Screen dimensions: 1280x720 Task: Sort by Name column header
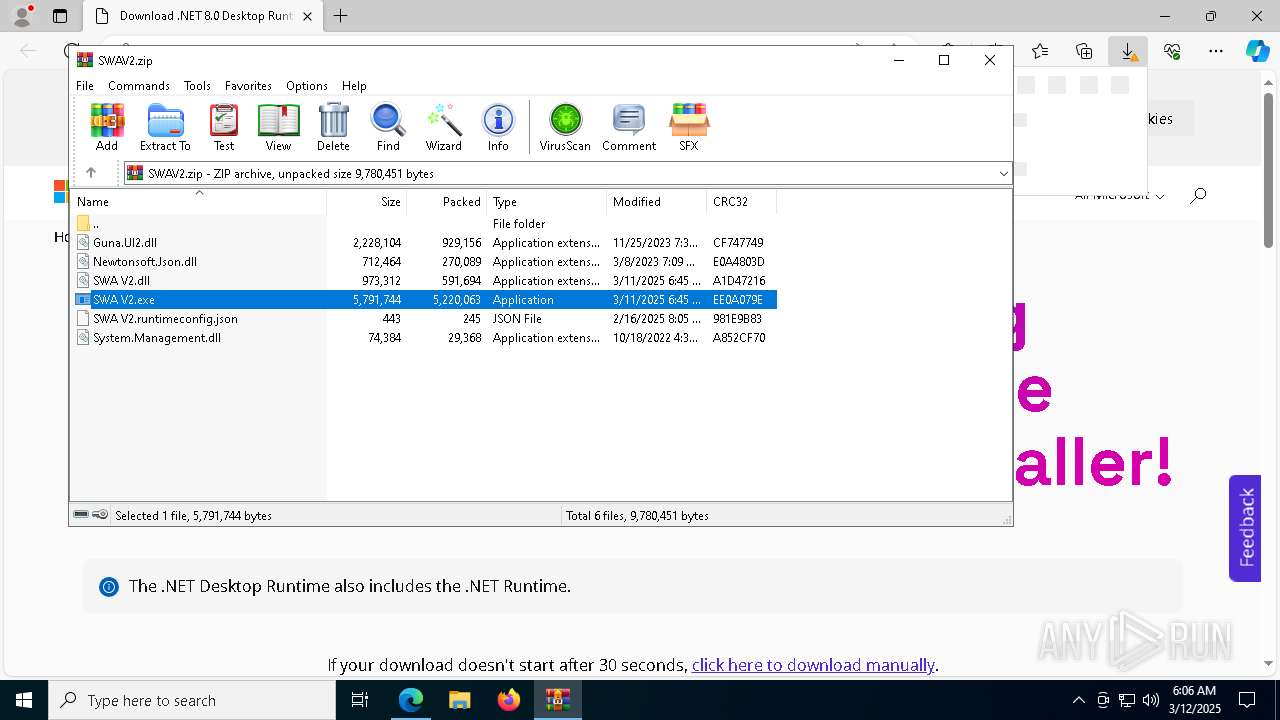198,201
